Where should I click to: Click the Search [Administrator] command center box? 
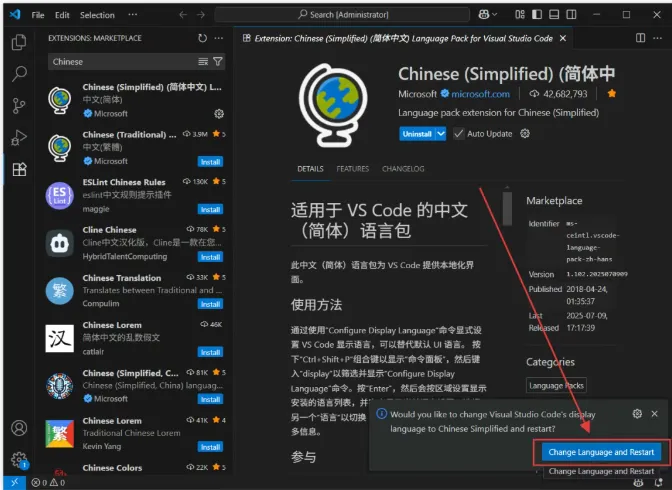tap(342, 15)
